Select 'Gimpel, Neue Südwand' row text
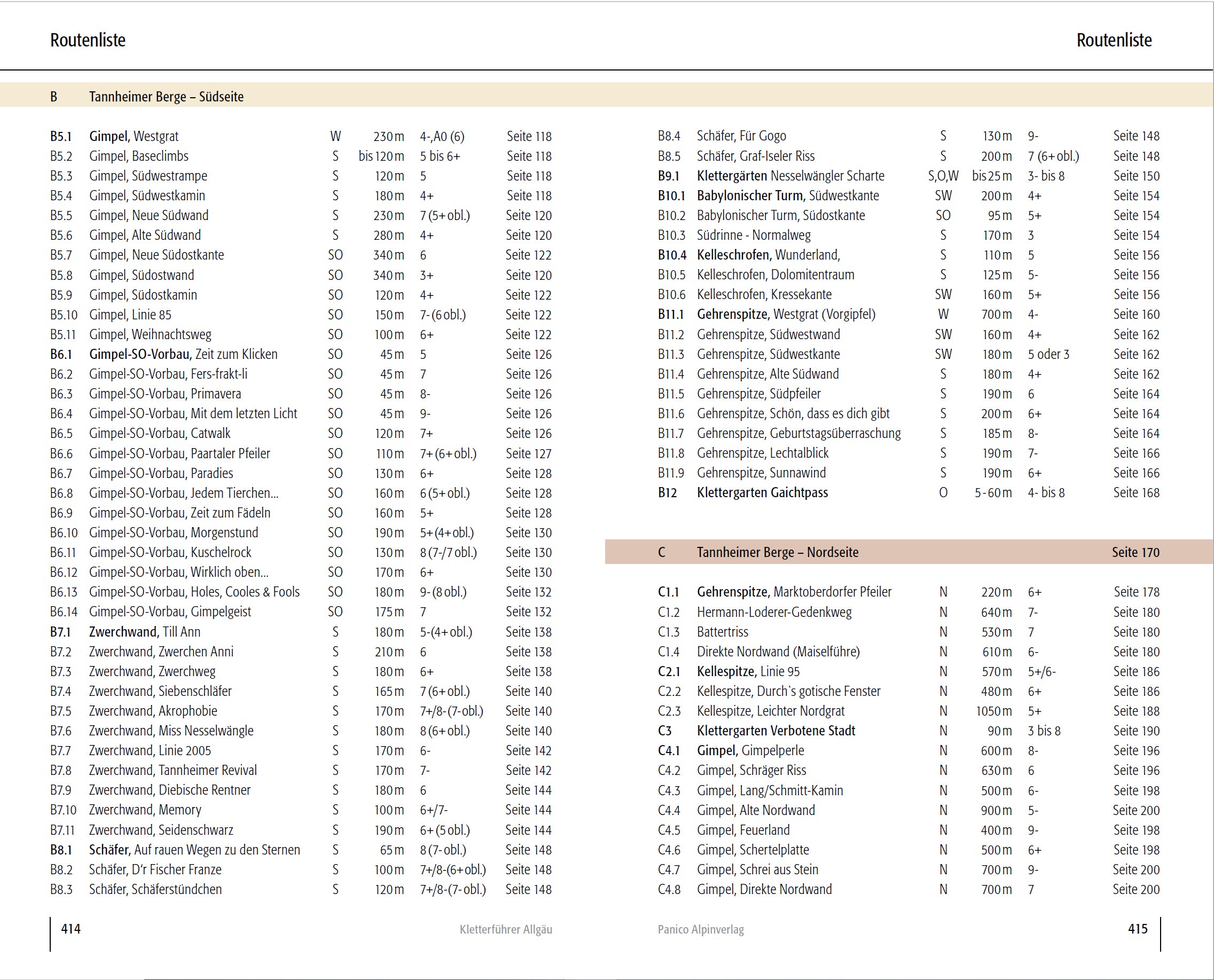Viewport: 1214px width, 980px height. pyautogui.click(x=149, y=215)
